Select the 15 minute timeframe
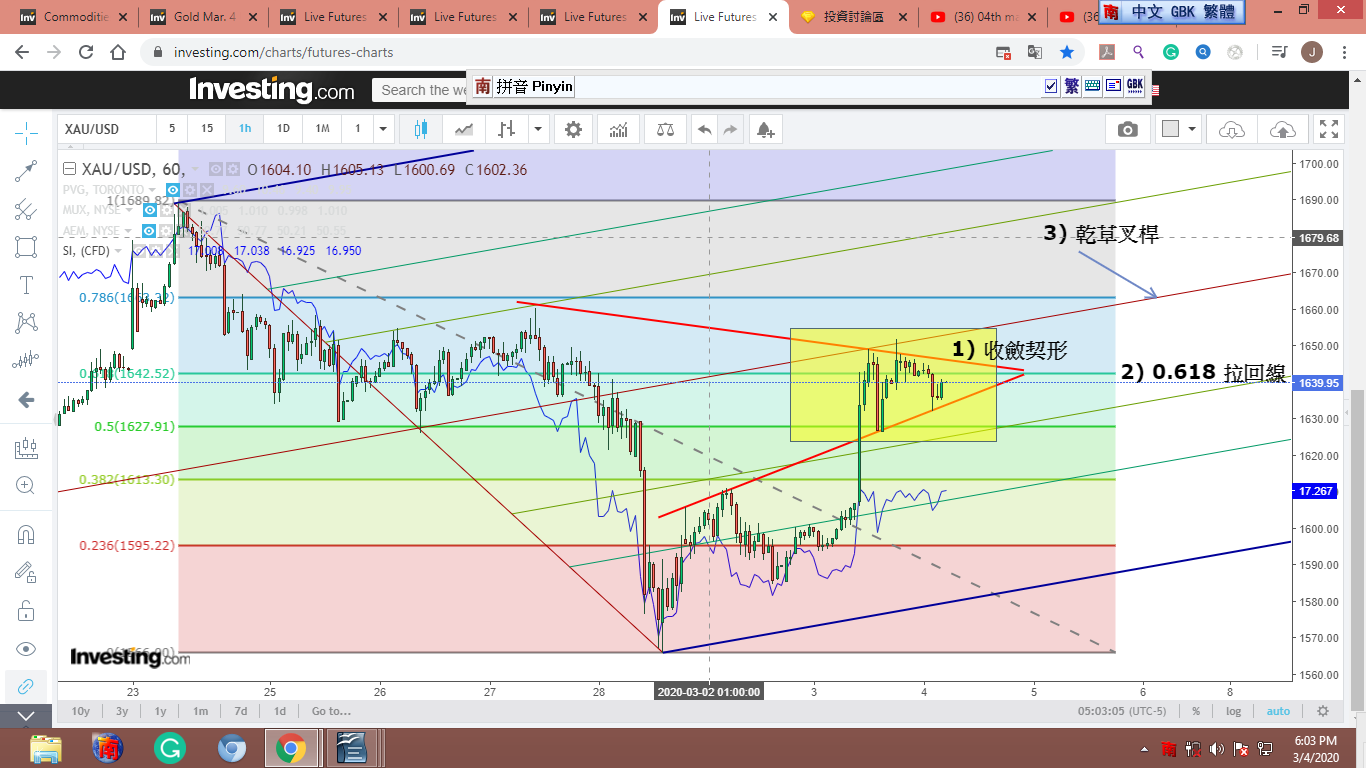 207,129
